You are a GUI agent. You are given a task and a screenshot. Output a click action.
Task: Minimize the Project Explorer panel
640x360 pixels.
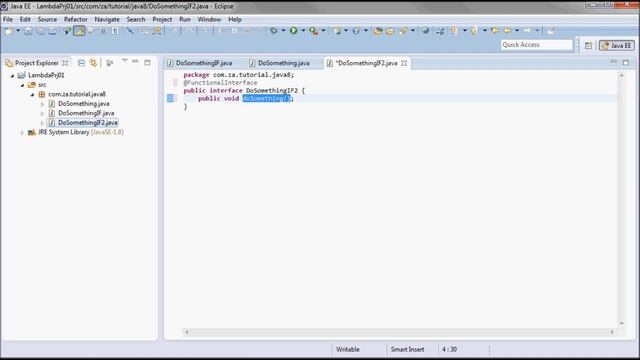click(x=135, y=61)
